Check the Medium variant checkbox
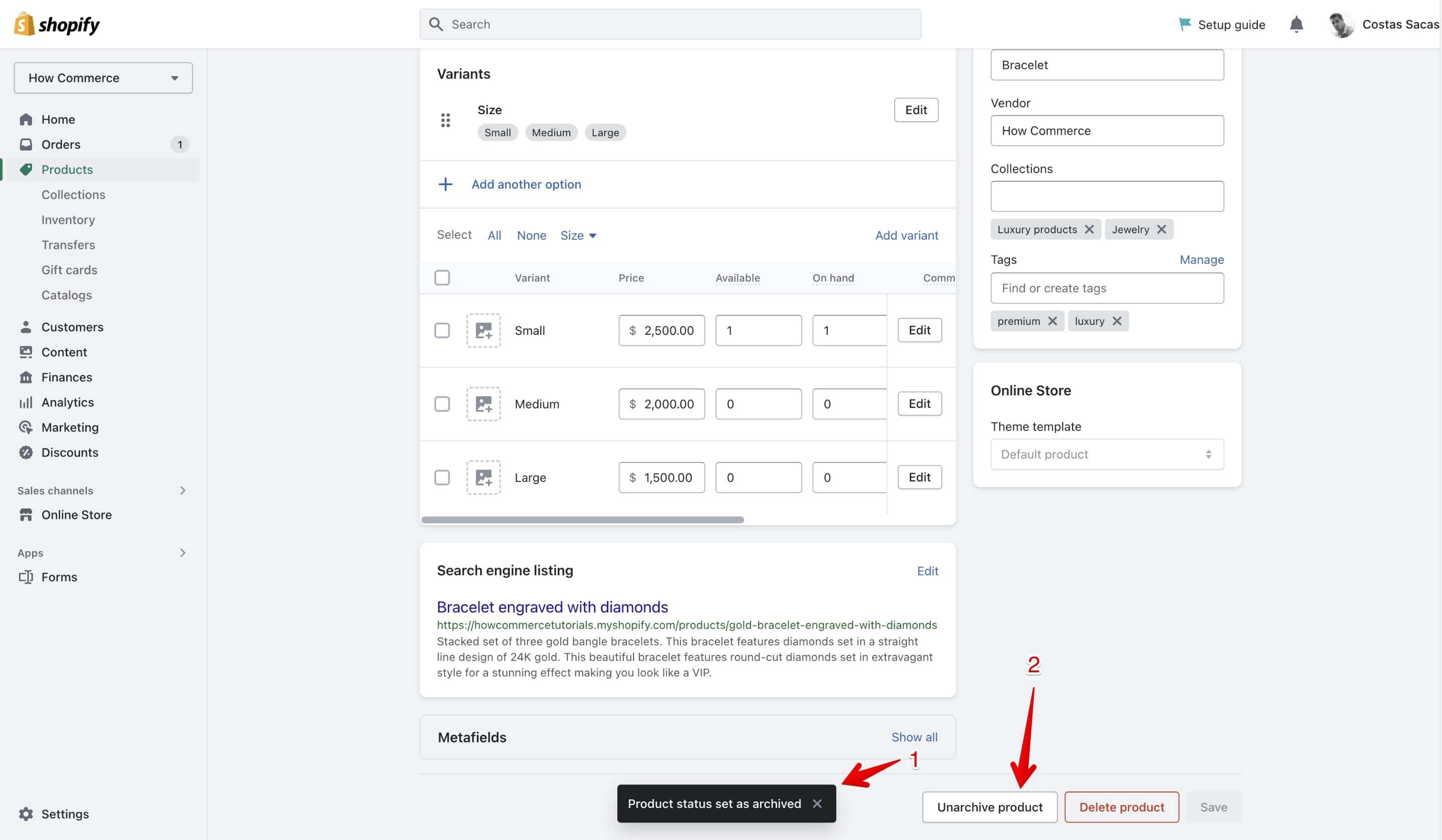Image resolution: width=1442 pixels, height=840 pixels. 442,404
